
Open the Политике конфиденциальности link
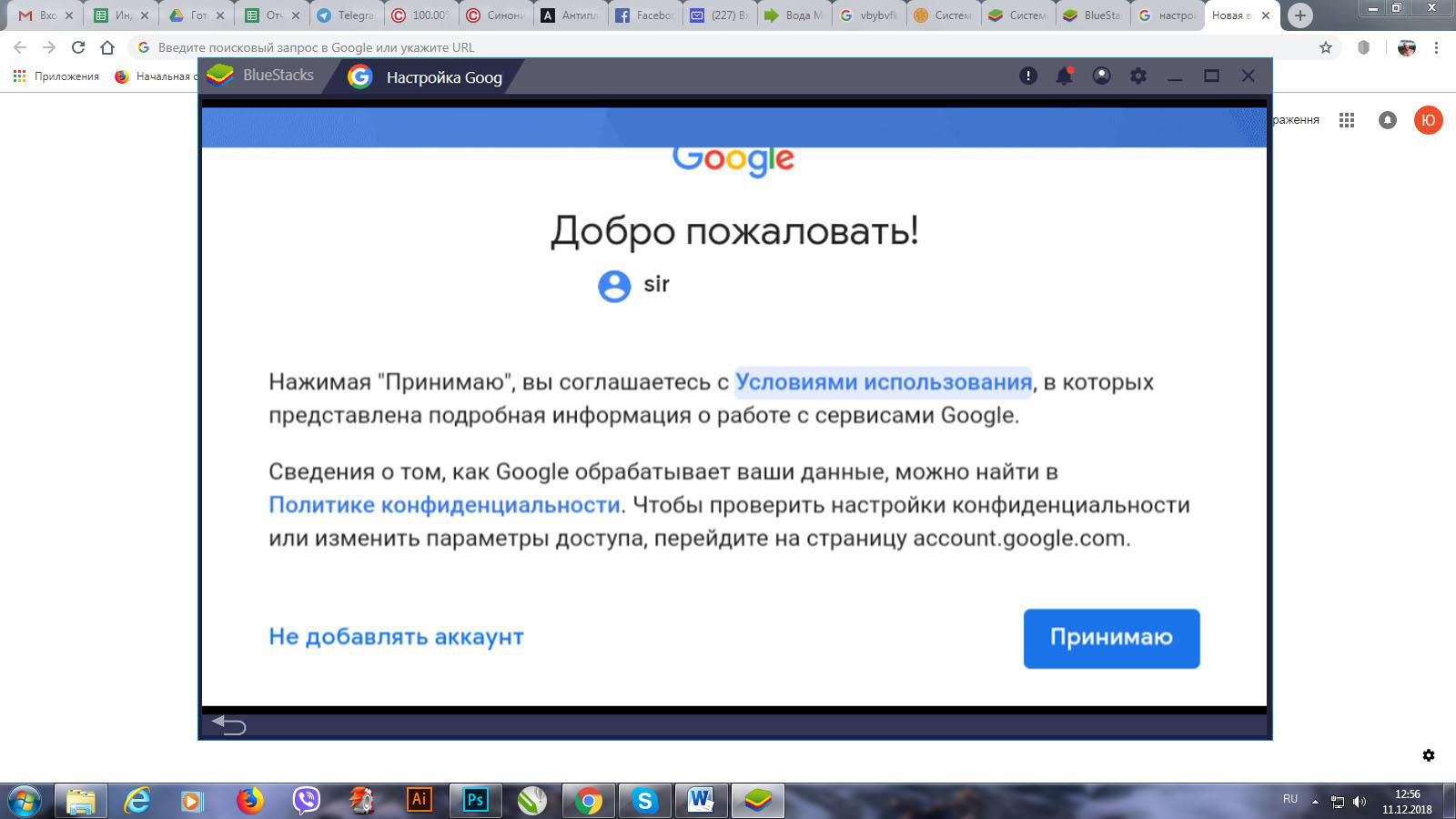pyautogui.click(x=444, y=505)
